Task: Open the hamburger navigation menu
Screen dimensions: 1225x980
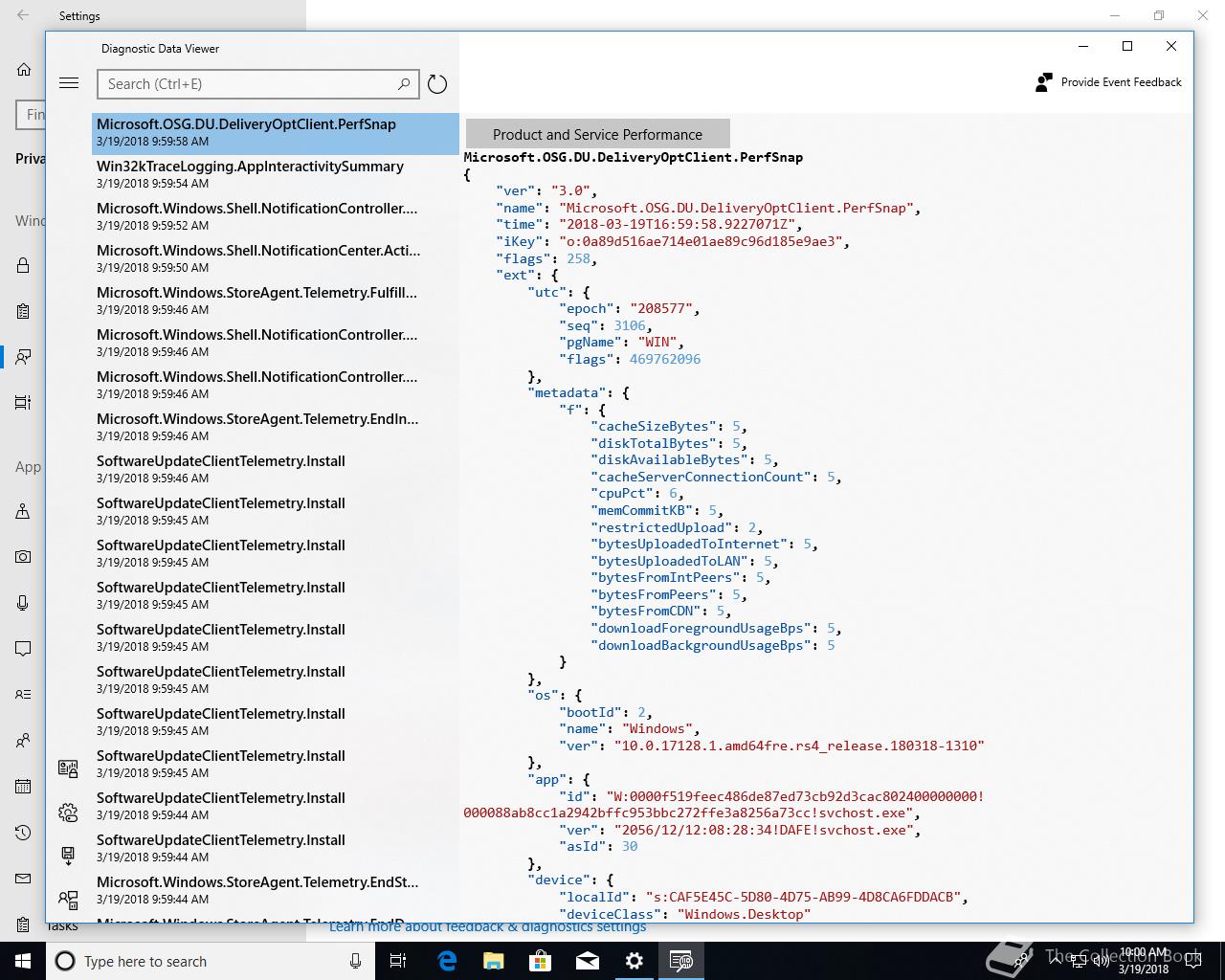Action: click(x=69, y=83)
